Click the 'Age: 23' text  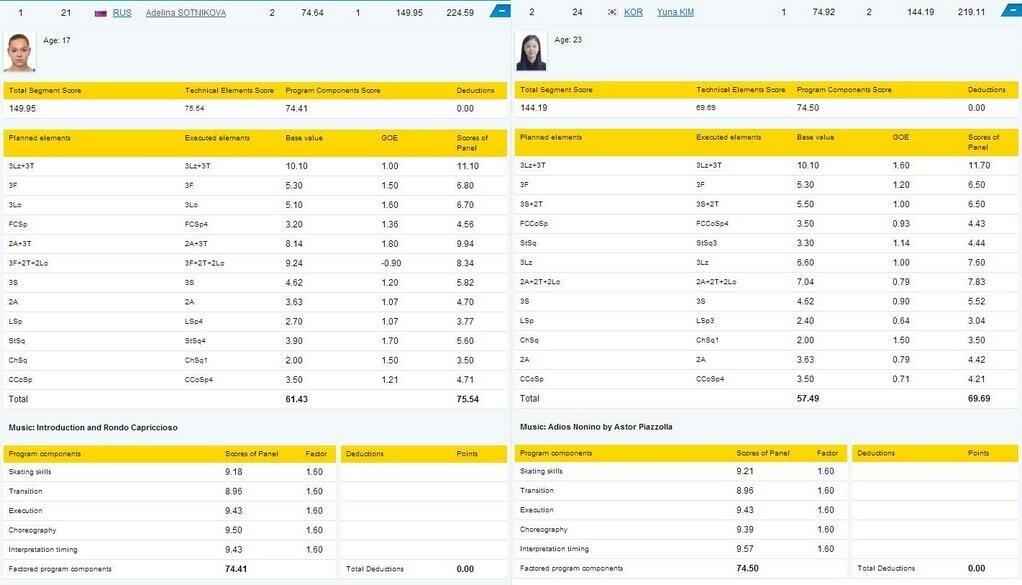coord(568,40)
